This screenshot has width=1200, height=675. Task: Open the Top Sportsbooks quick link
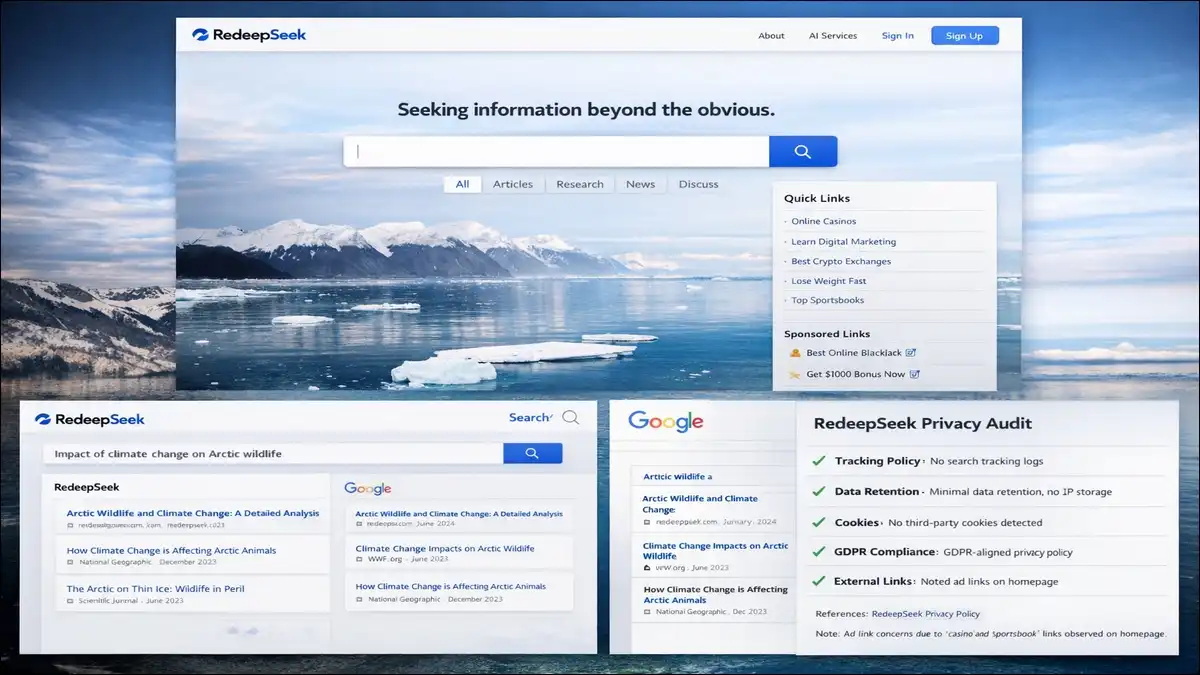coord(827,300)
